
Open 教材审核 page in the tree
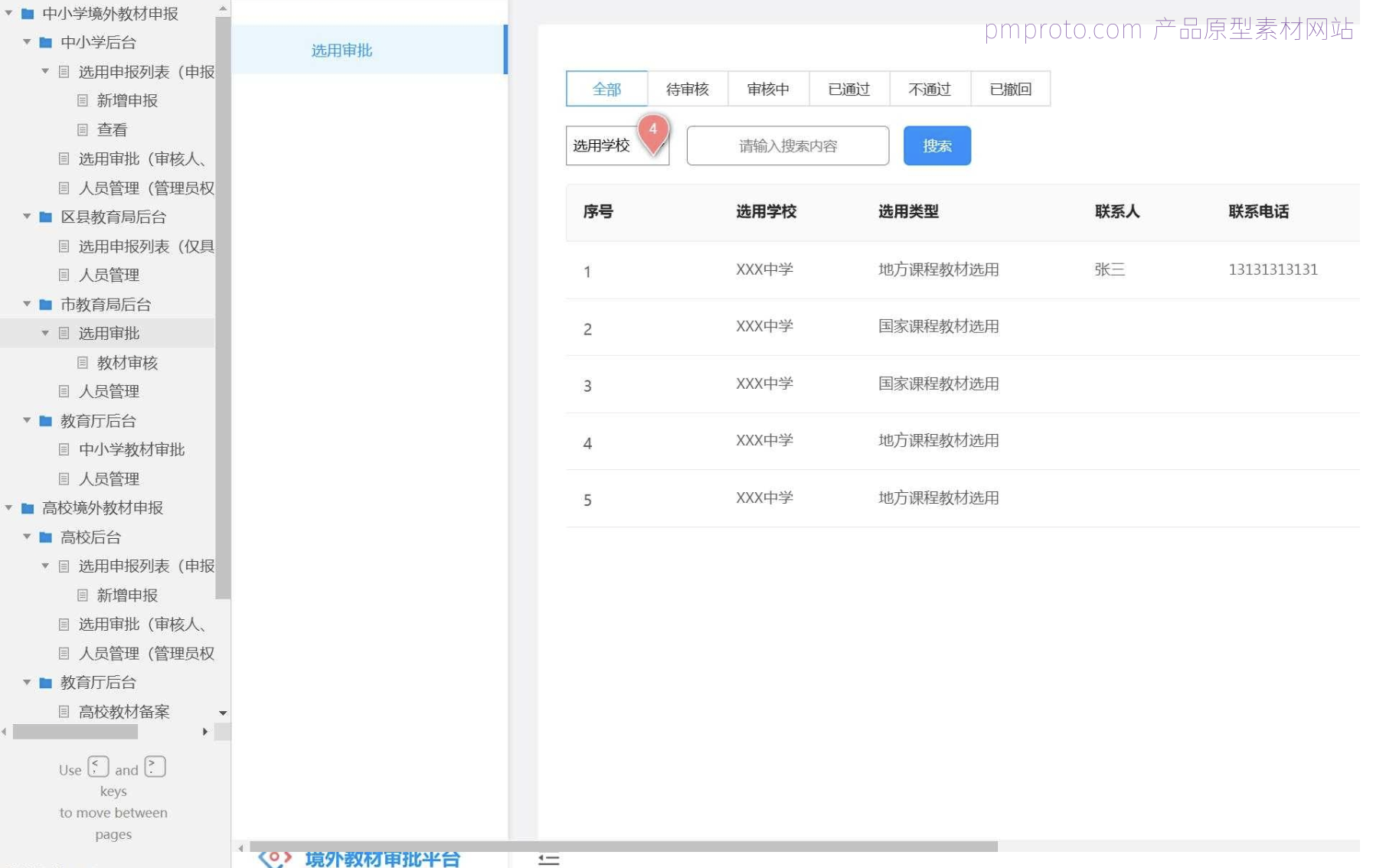click(x=127, y=362)
